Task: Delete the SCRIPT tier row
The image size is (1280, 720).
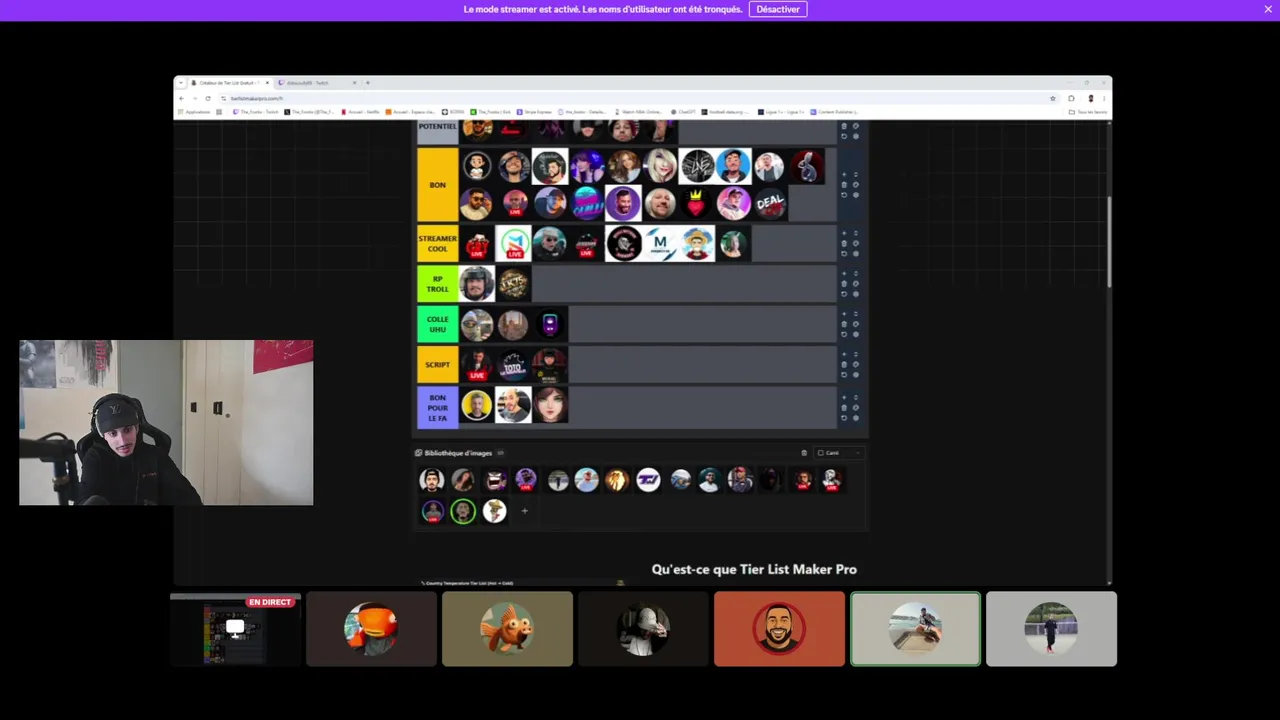Action: tap(844, 364)
